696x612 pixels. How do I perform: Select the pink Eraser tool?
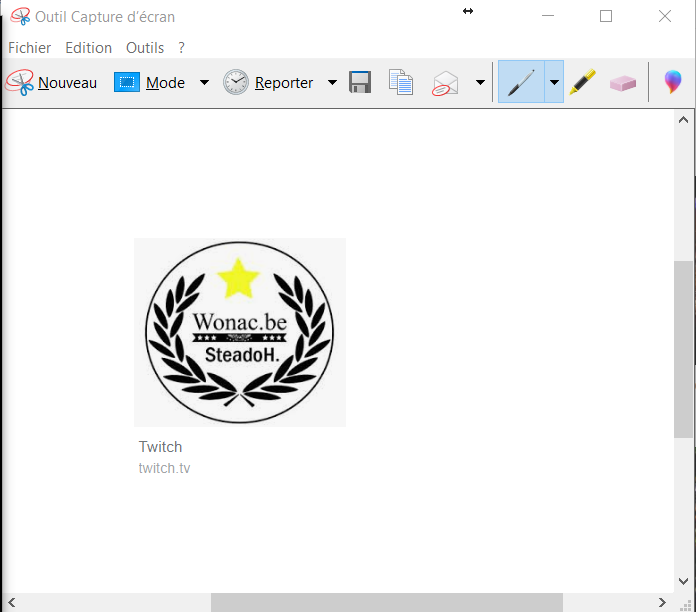click(x=623, y=83)
